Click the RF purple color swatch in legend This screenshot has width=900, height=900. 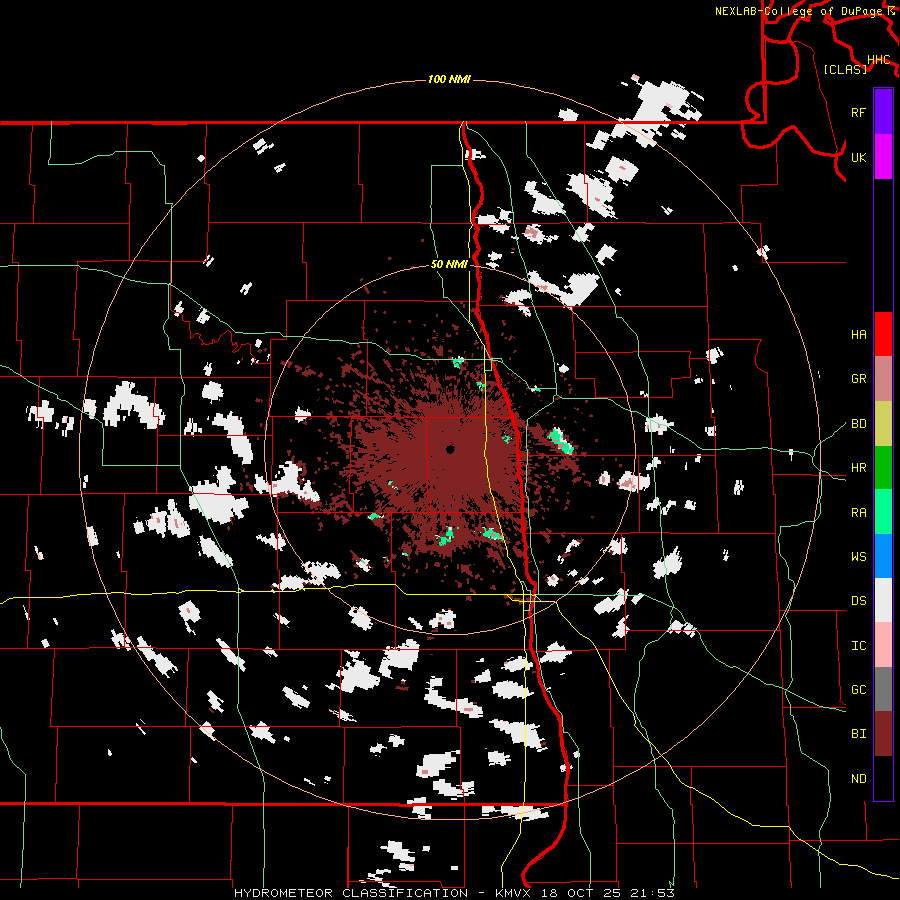[883, 112]
